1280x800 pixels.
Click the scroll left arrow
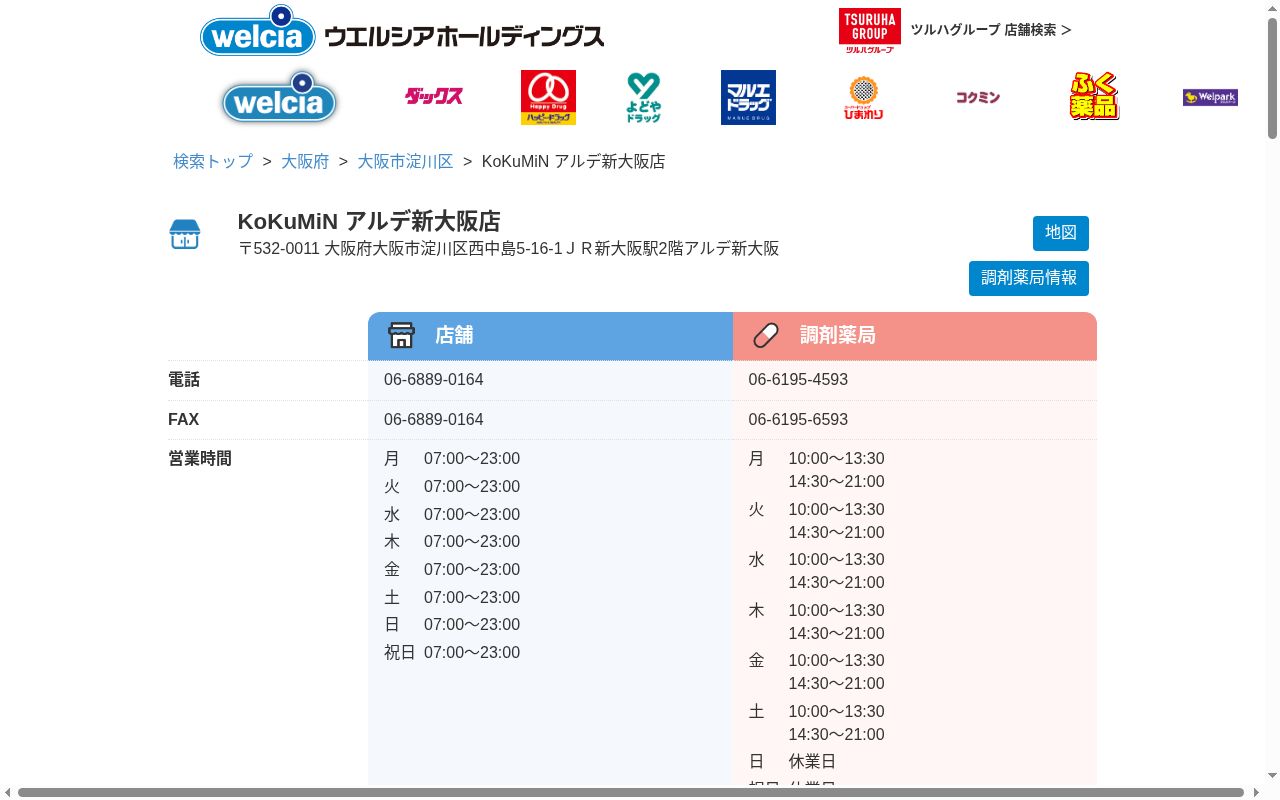point(8,793)
